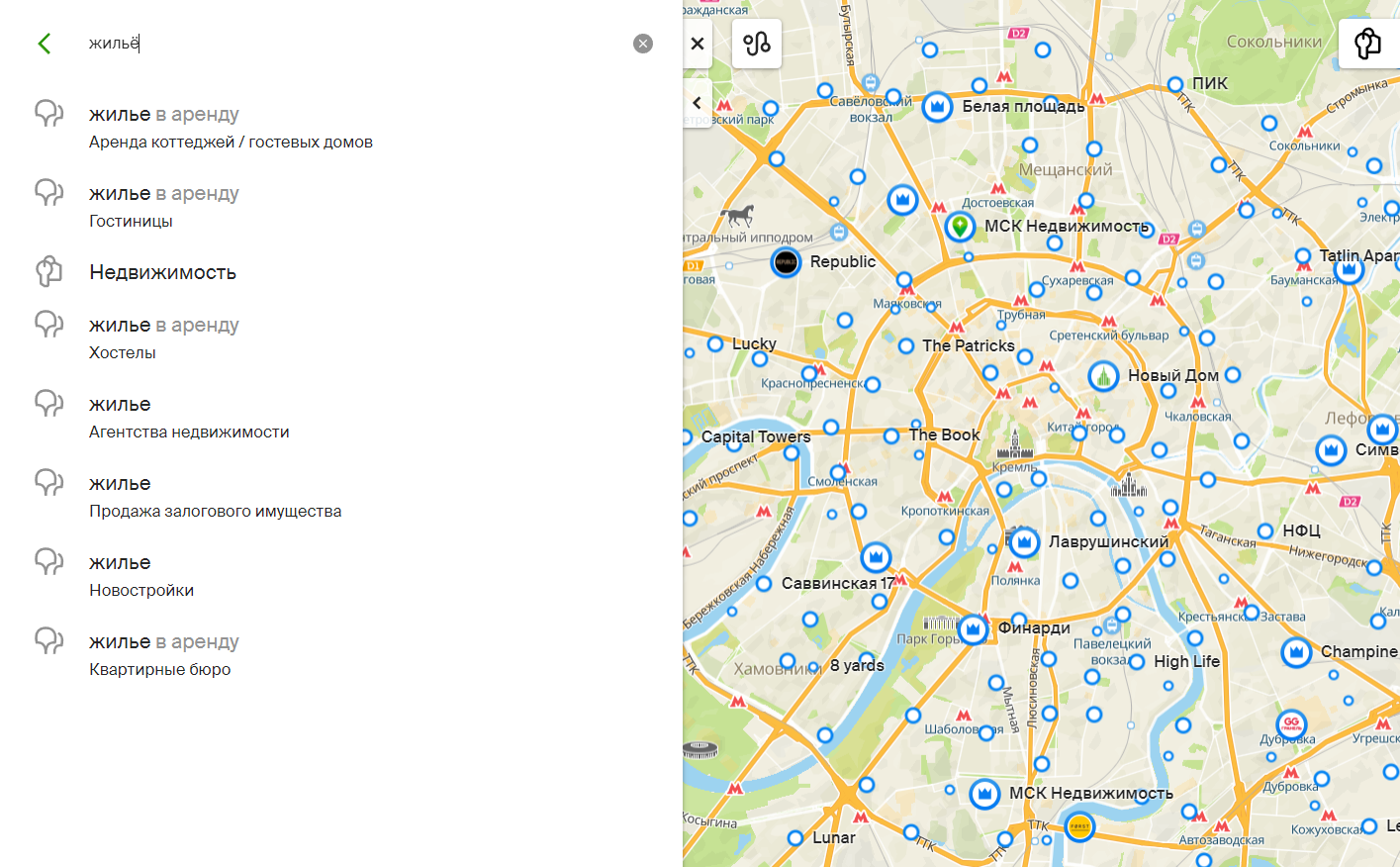Close the map panel with X button
This screenshot has width=1400, height=867.
coord(698,44)
